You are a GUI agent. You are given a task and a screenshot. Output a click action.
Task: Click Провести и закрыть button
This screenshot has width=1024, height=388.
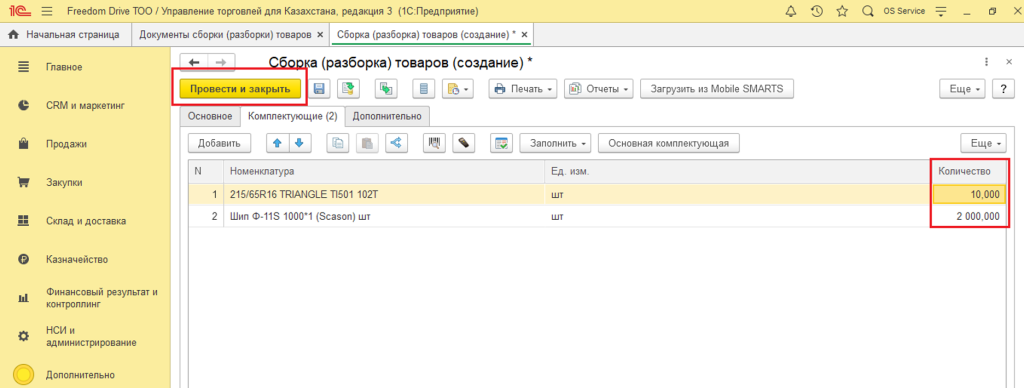[240, 89]
